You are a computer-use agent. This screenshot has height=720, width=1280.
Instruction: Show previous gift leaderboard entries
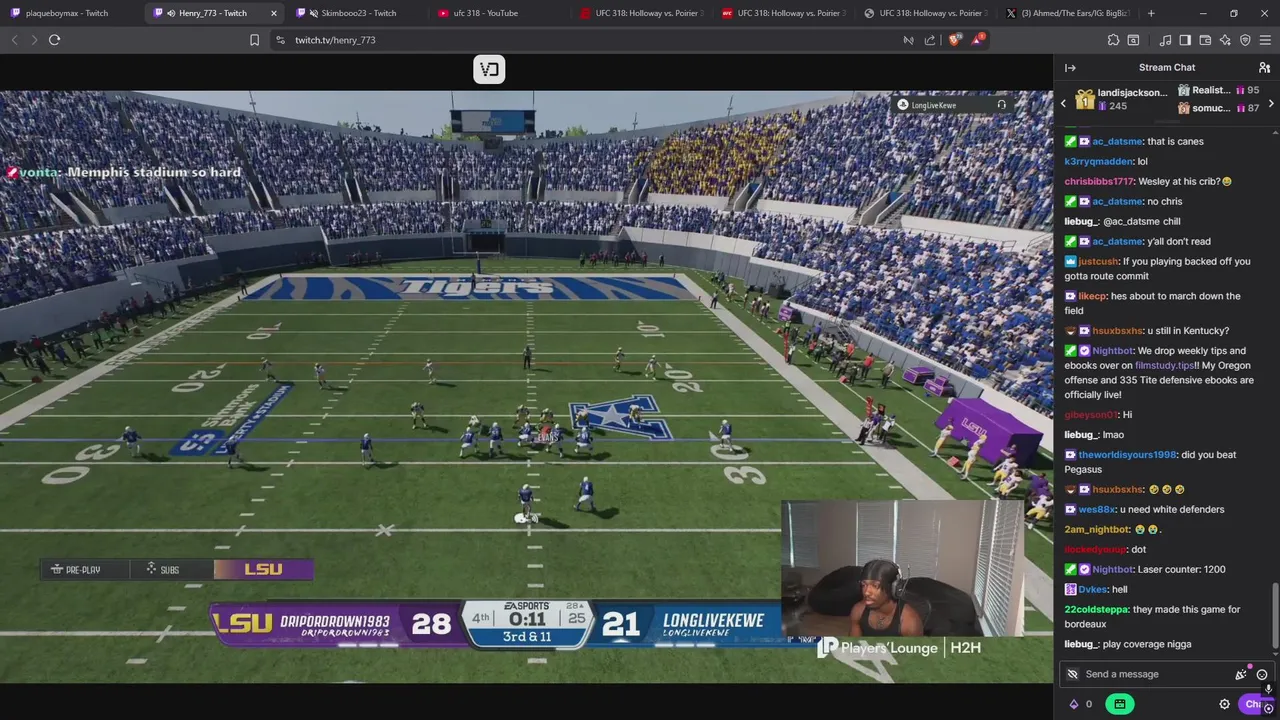point(1063,103)
